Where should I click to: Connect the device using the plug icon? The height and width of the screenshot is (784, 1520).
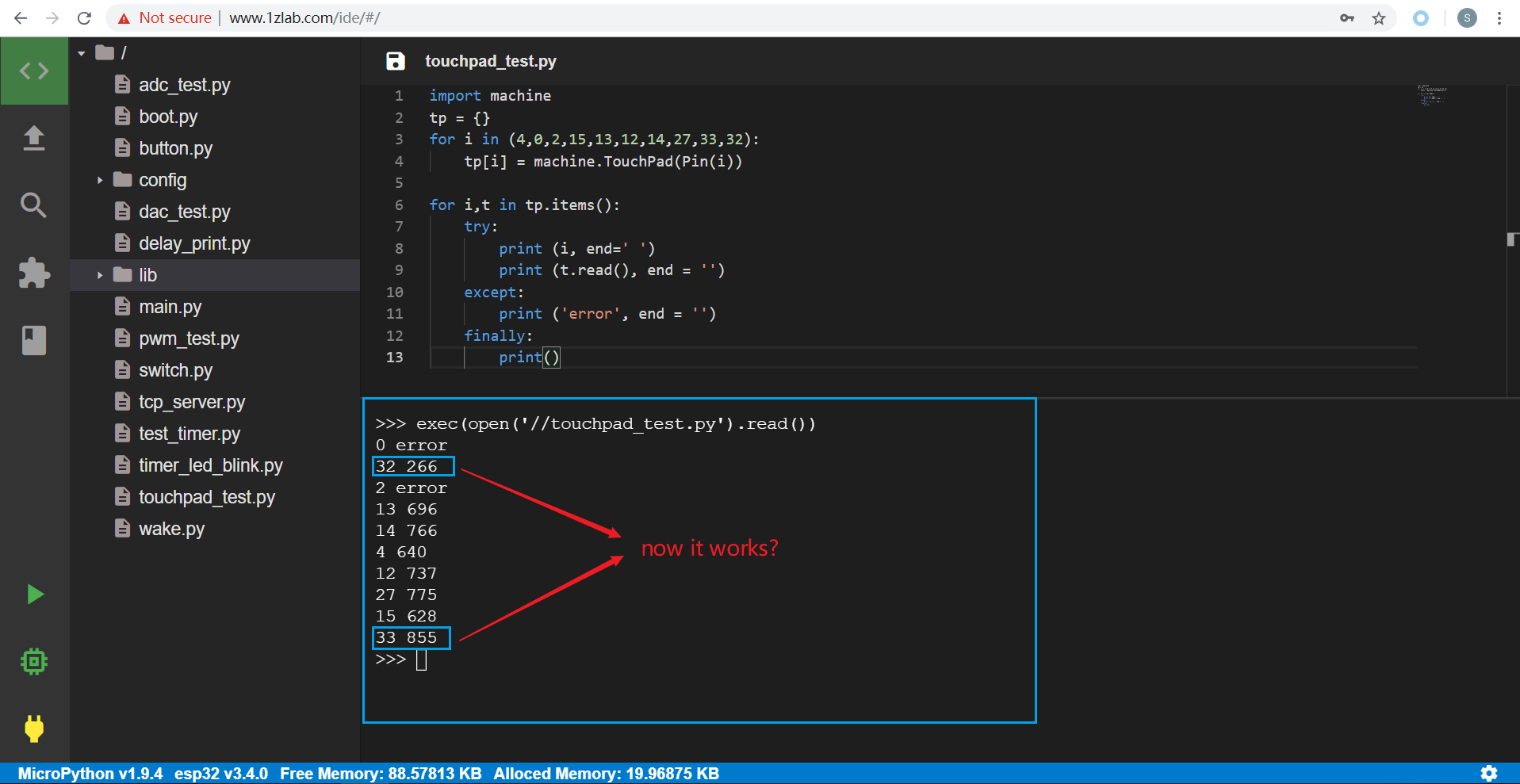coord(34,729)
